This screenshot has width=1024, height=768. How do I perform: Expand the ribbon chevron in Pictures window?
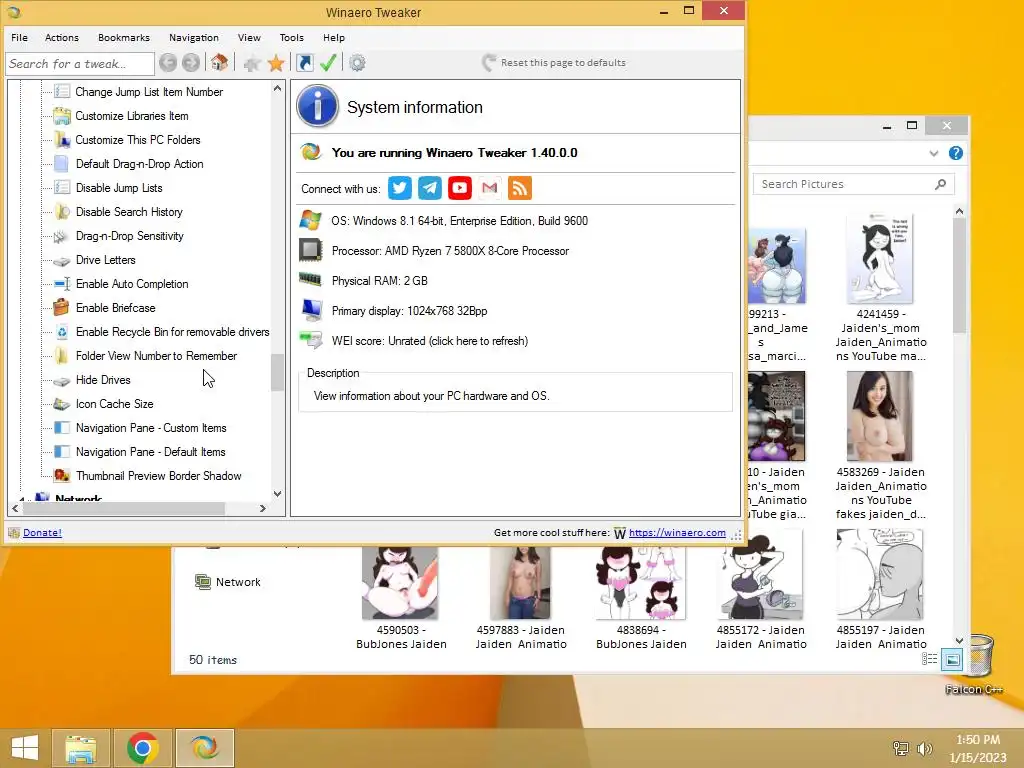click(934, 153)
